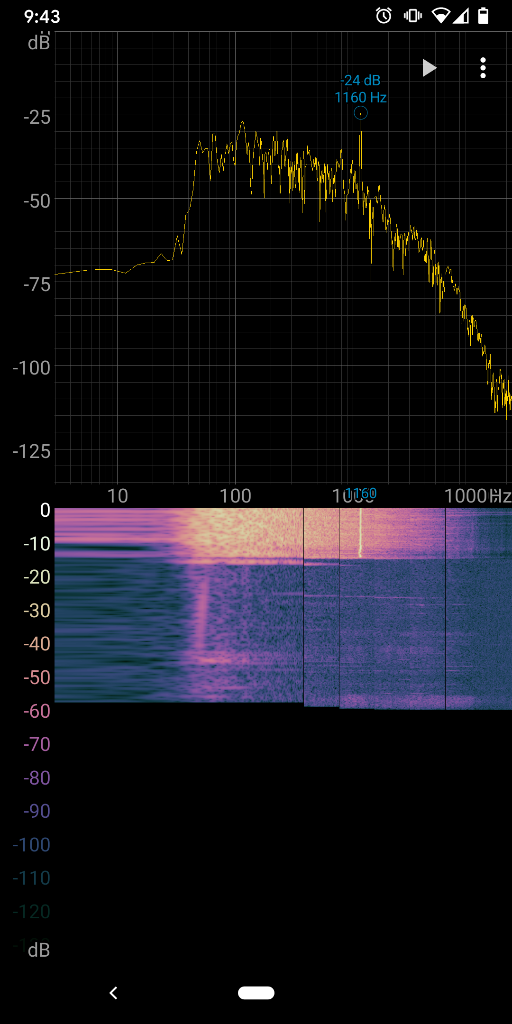Tap the '-30' color scale label

coord(37,610)
